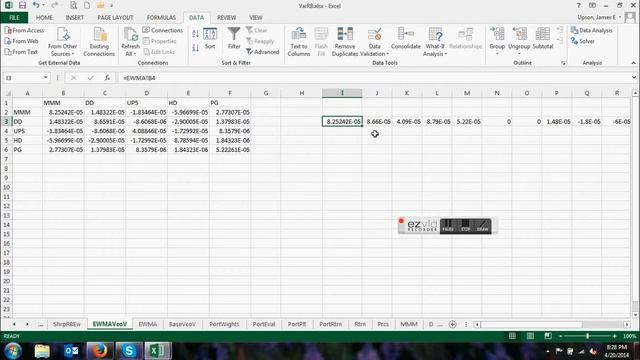The image size is (640, 360).
Task: Add a new sheet with plus icon
Action: pyautogui.click(x=452, y=324)
